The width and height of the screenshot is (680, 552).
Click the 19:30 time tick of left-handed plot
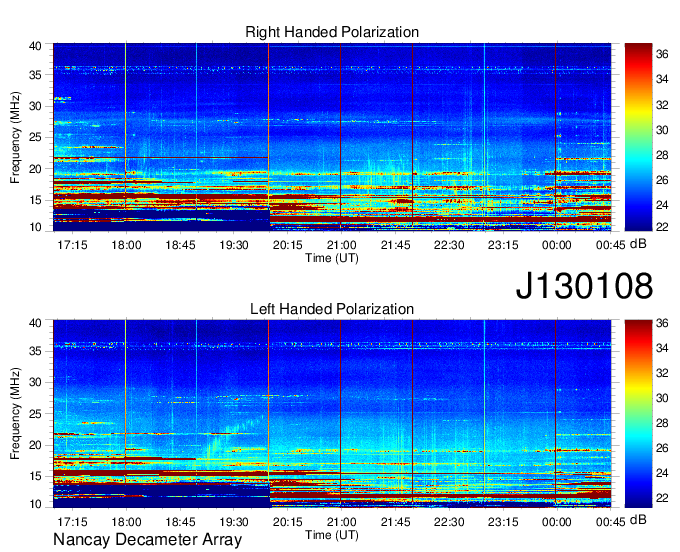pos(234,522)
